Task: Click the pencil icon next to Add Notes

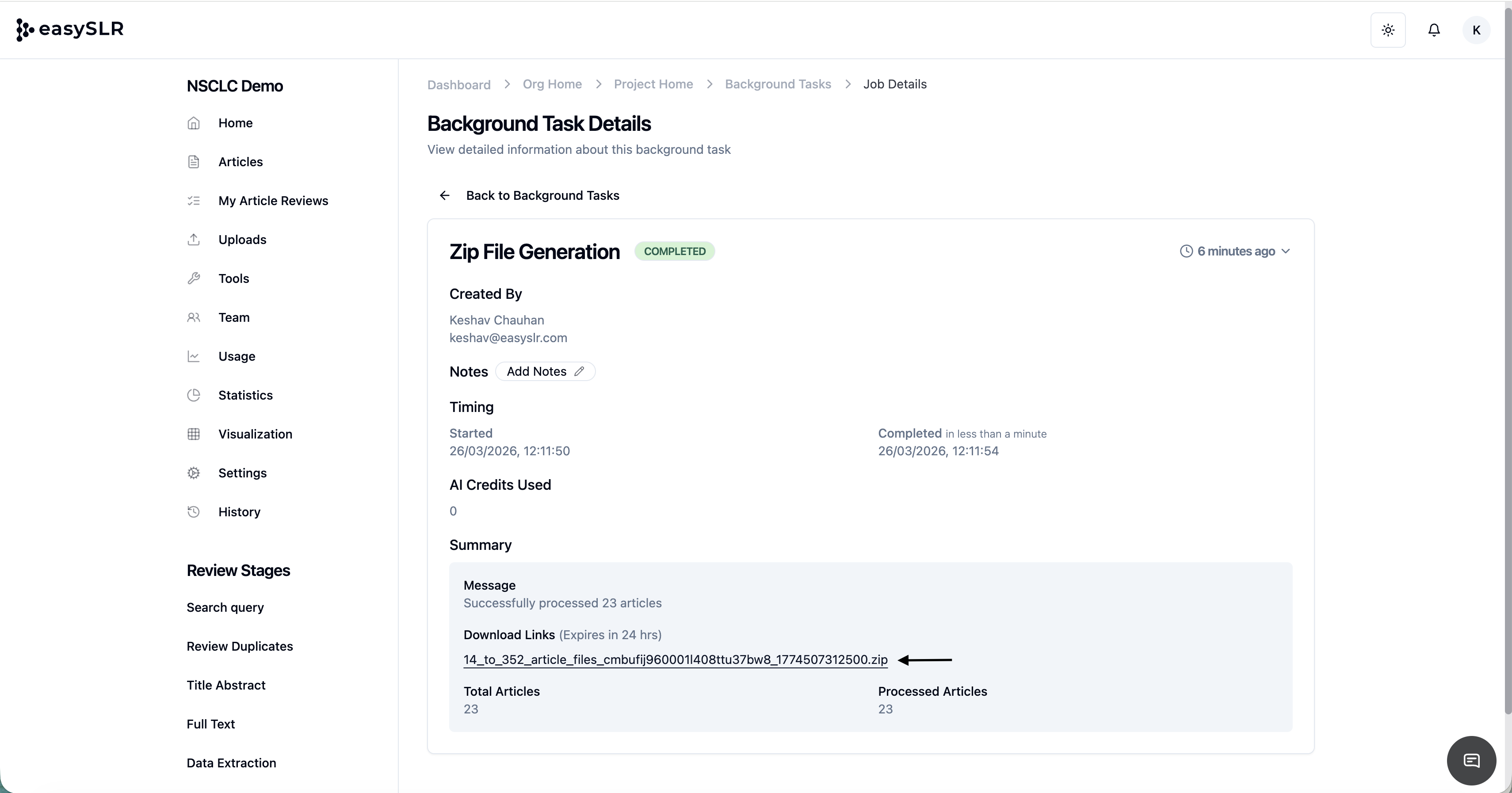Action: 579,372
